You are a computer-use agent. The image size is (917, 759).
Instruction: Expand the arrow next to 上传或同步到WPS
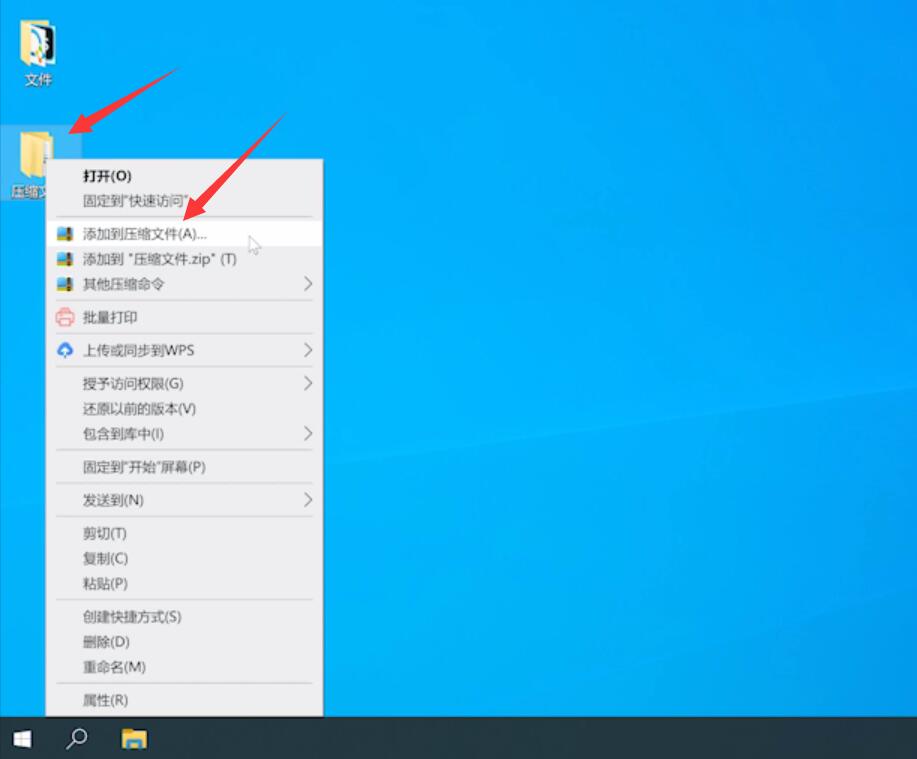pos(308,350)
